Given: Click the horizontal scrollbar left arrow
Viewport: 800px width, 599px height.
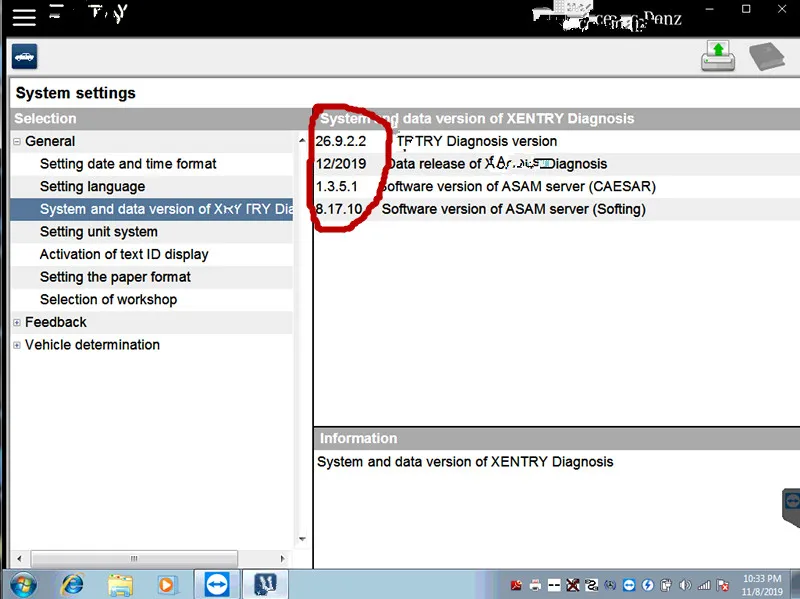Looking at the screenshot, I should pos(19,559).
